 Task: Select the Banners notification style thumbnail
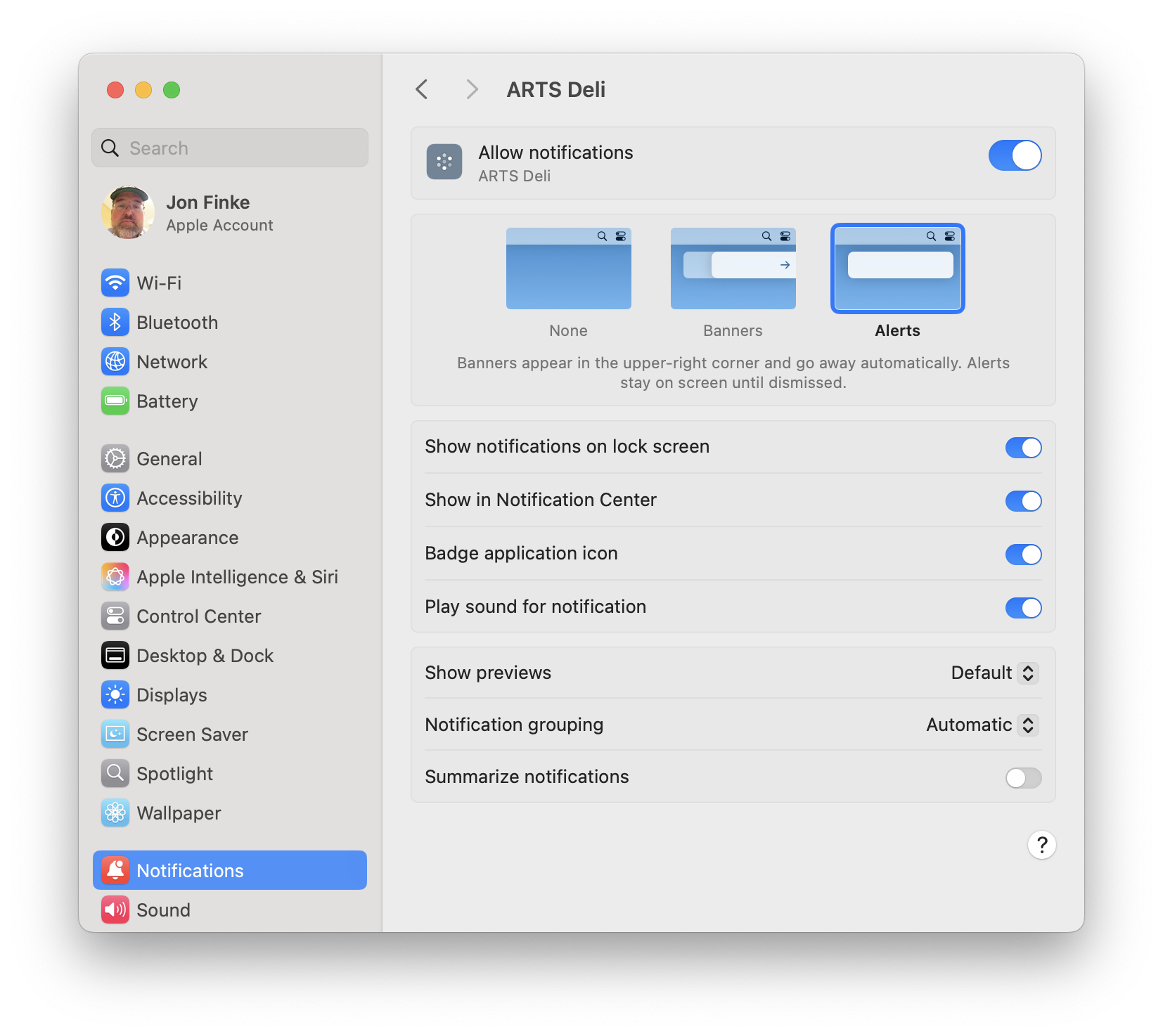(x=733, y=268)
